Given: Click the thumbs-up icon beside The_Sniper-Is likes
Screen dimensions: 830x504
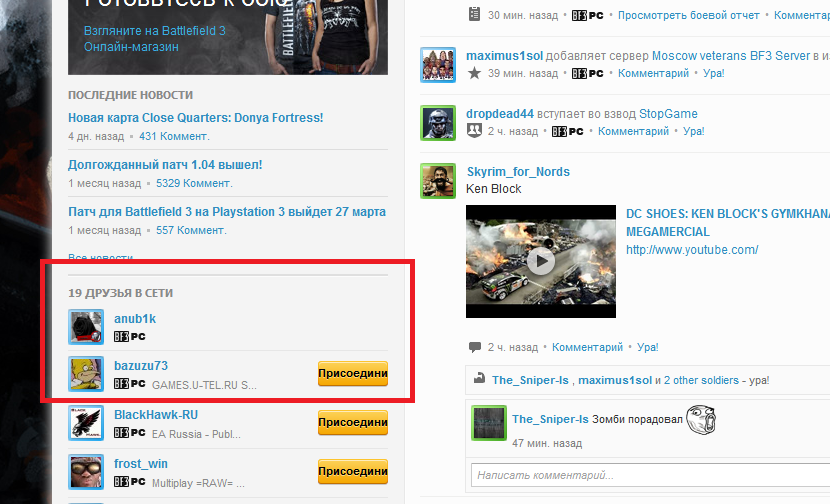Looking at the screenshot, I should 479,379.
